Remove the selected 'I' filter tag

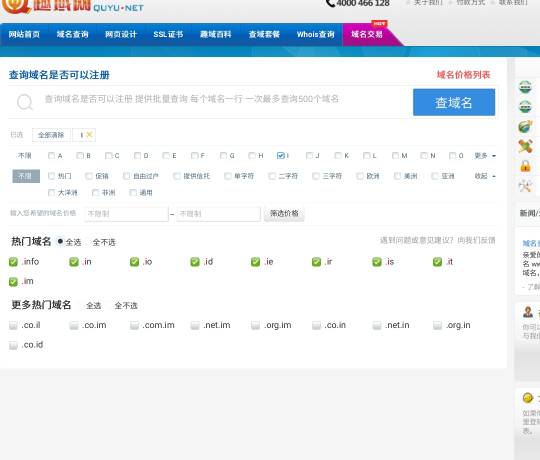(89, 135)
